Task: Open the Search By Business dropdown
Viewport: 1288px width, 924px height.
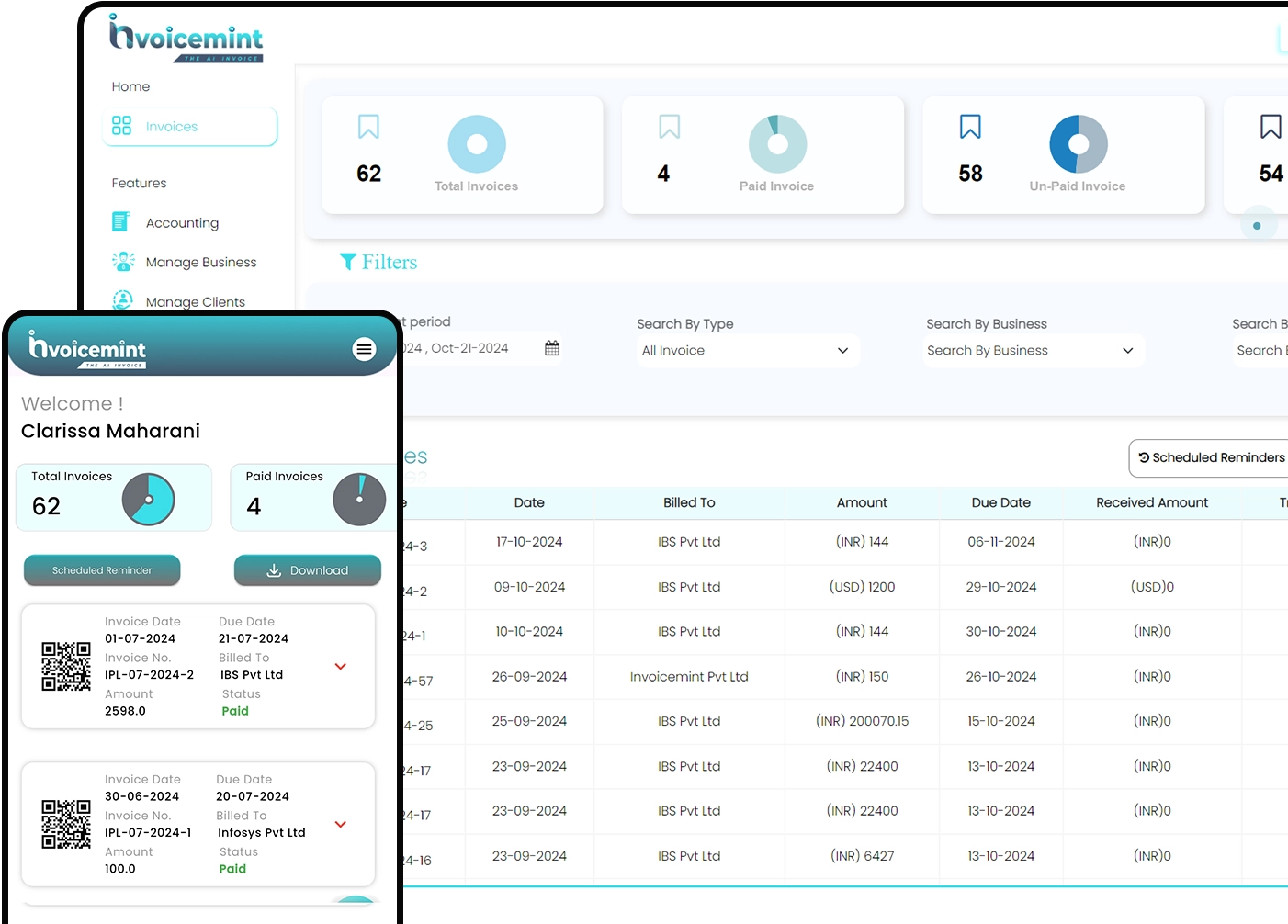Action: click(x=1033, y=350)
